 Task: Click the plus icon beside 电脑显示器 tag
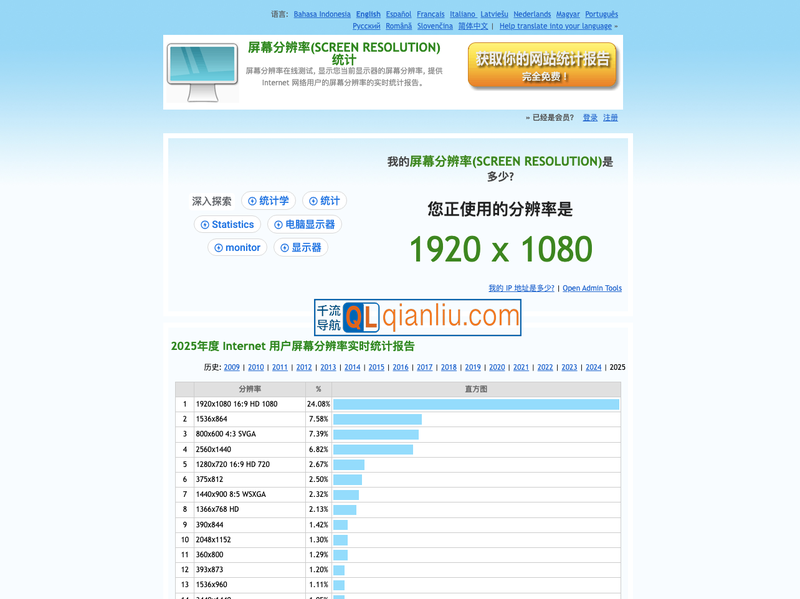coord(279,224)
